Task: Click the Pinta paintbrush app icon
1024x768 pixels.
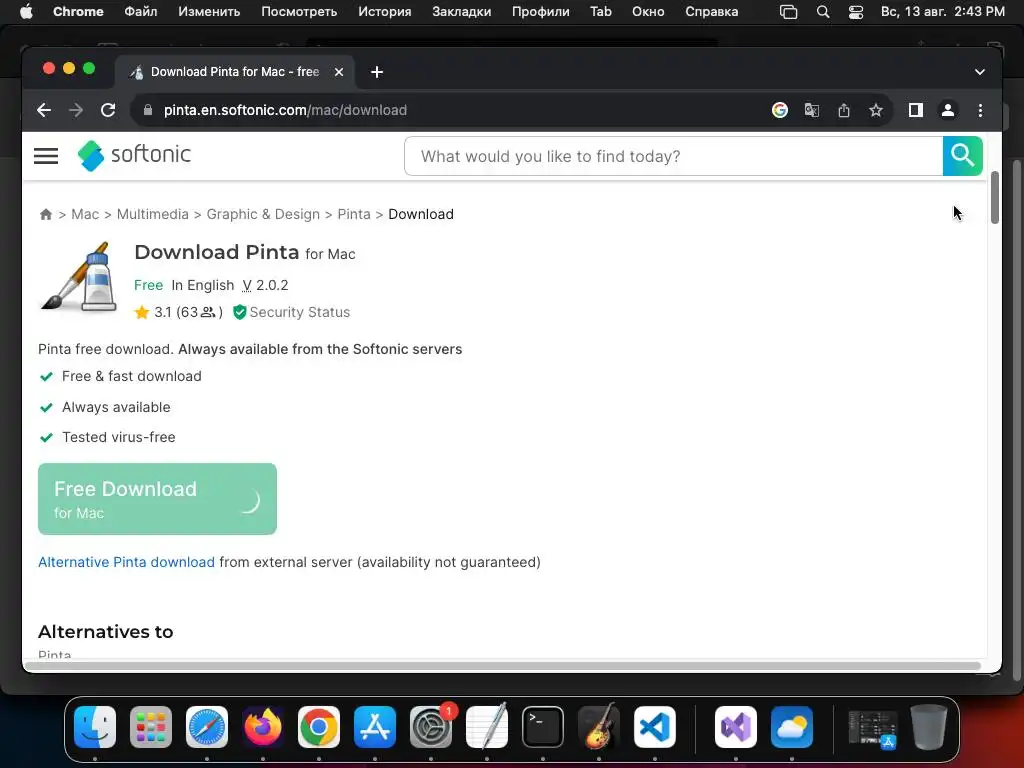Action: pyautogui.click(x=79, y=277)
